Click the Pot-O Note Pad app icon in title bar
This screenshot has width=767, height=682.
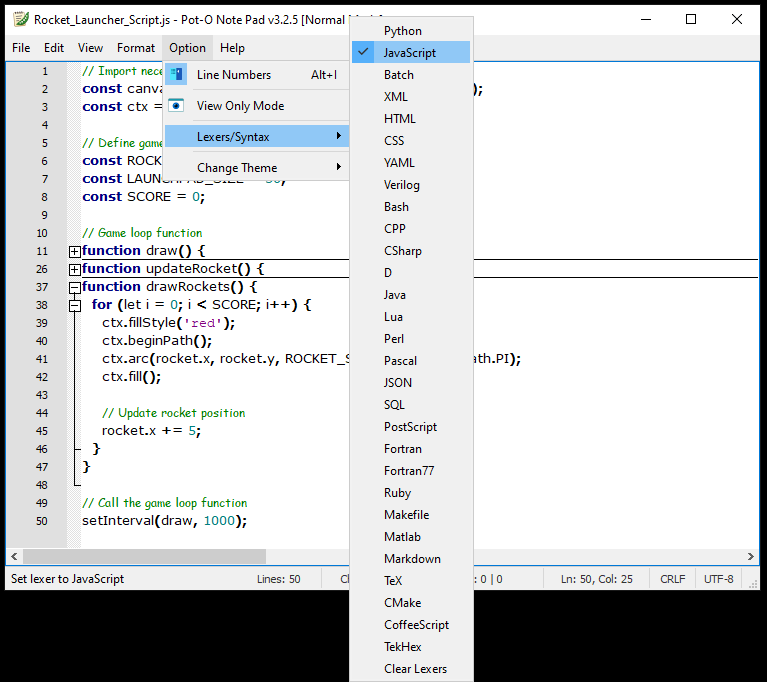21,20
